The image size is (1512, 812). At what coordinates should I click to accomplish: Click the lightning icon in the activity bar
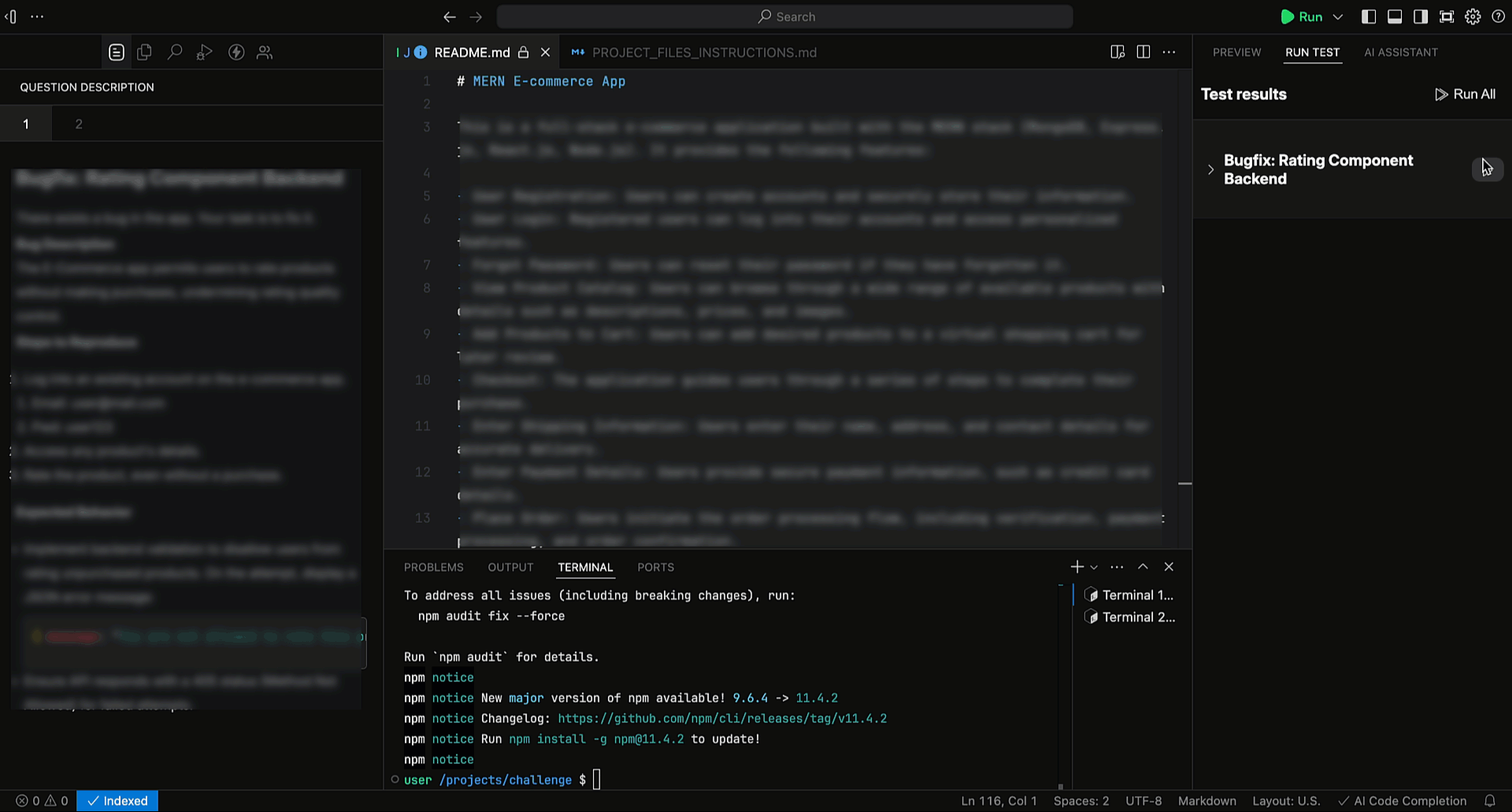235,52
